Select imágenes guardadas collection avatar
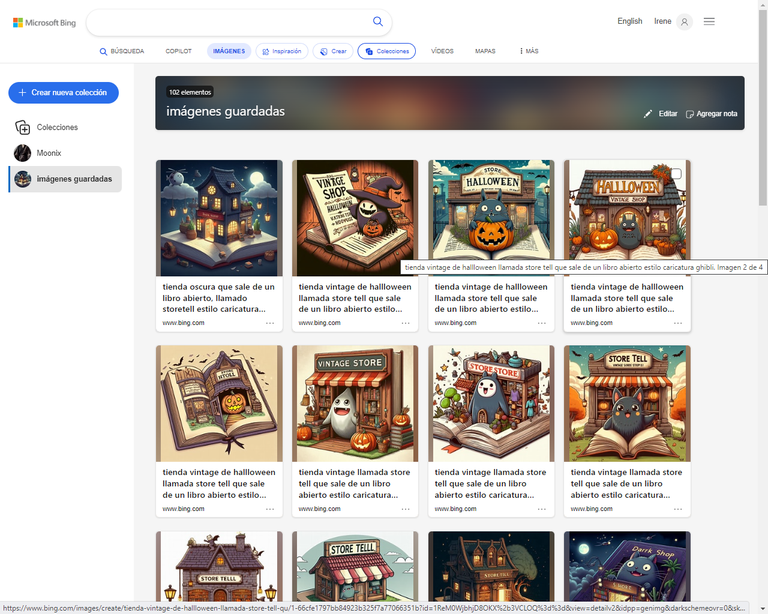This screenshot has height=614, width=768. point(23,179)
